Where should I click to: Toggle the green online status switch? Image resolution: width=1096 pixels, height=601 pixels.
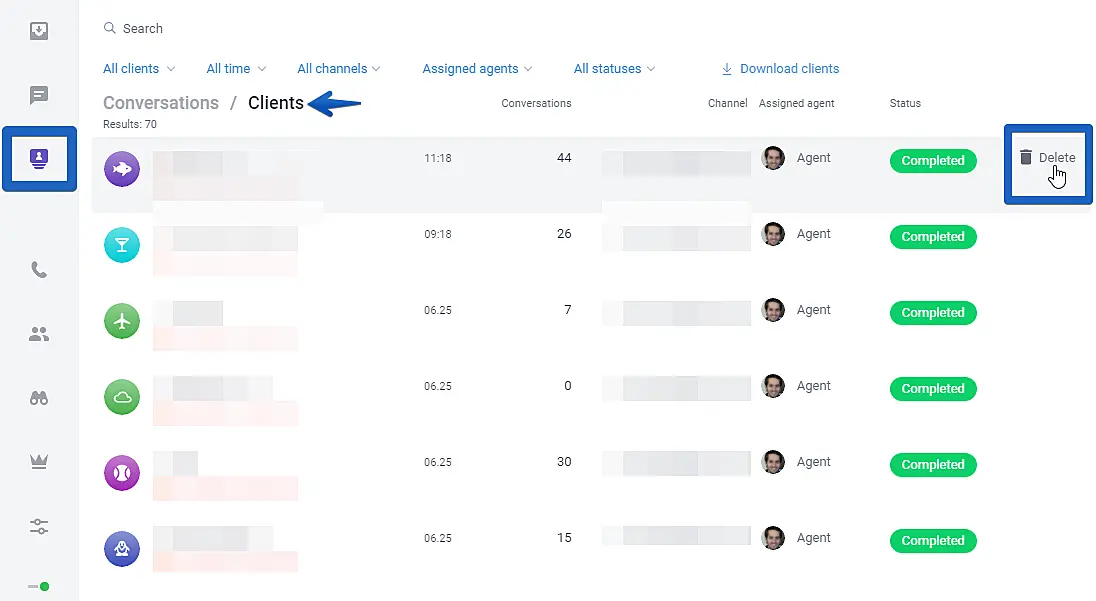(39, 586)
